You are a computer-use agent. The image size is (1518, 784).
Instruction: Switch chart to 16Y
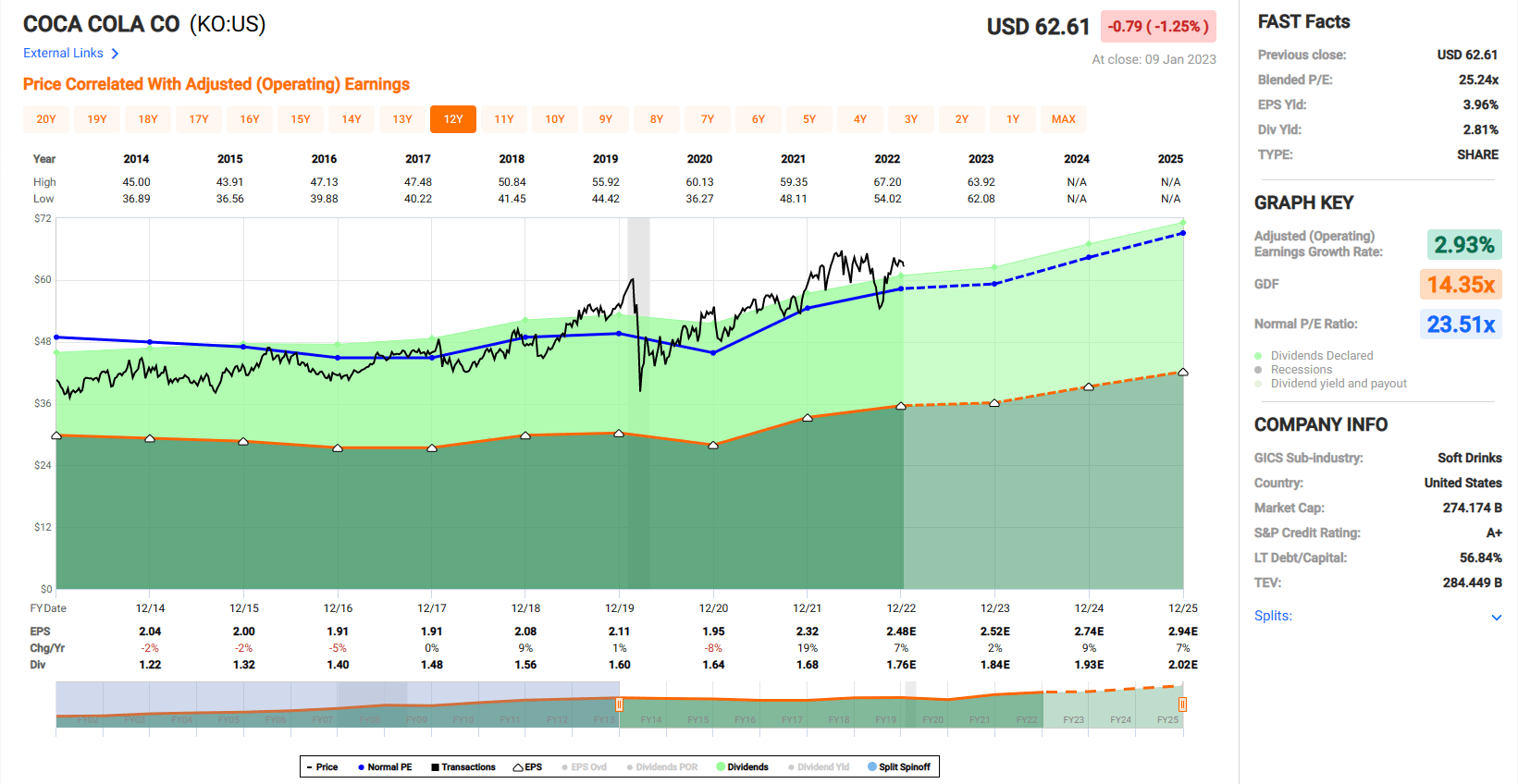(250, 119)
